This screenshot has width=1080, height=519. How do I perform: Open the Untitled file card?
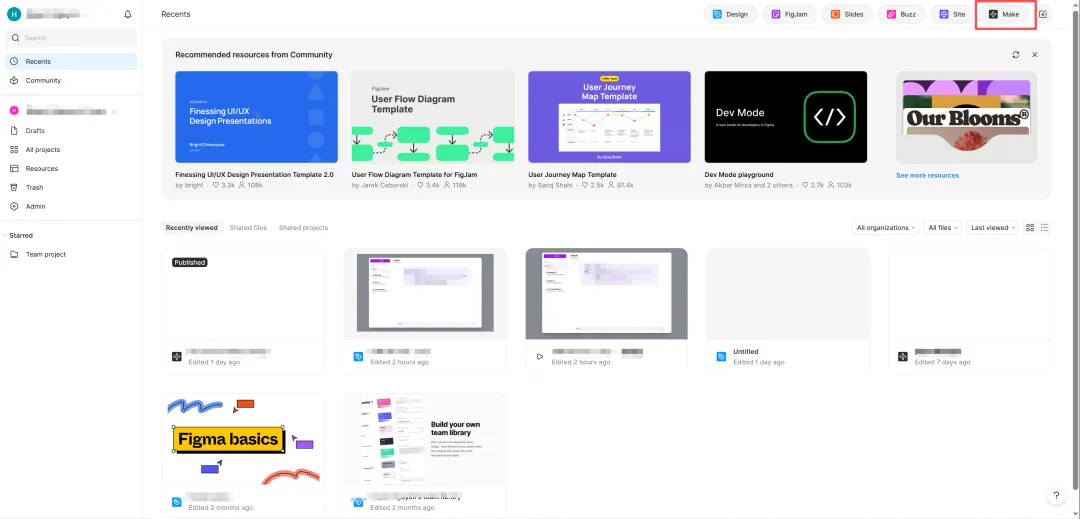[788, 310]
